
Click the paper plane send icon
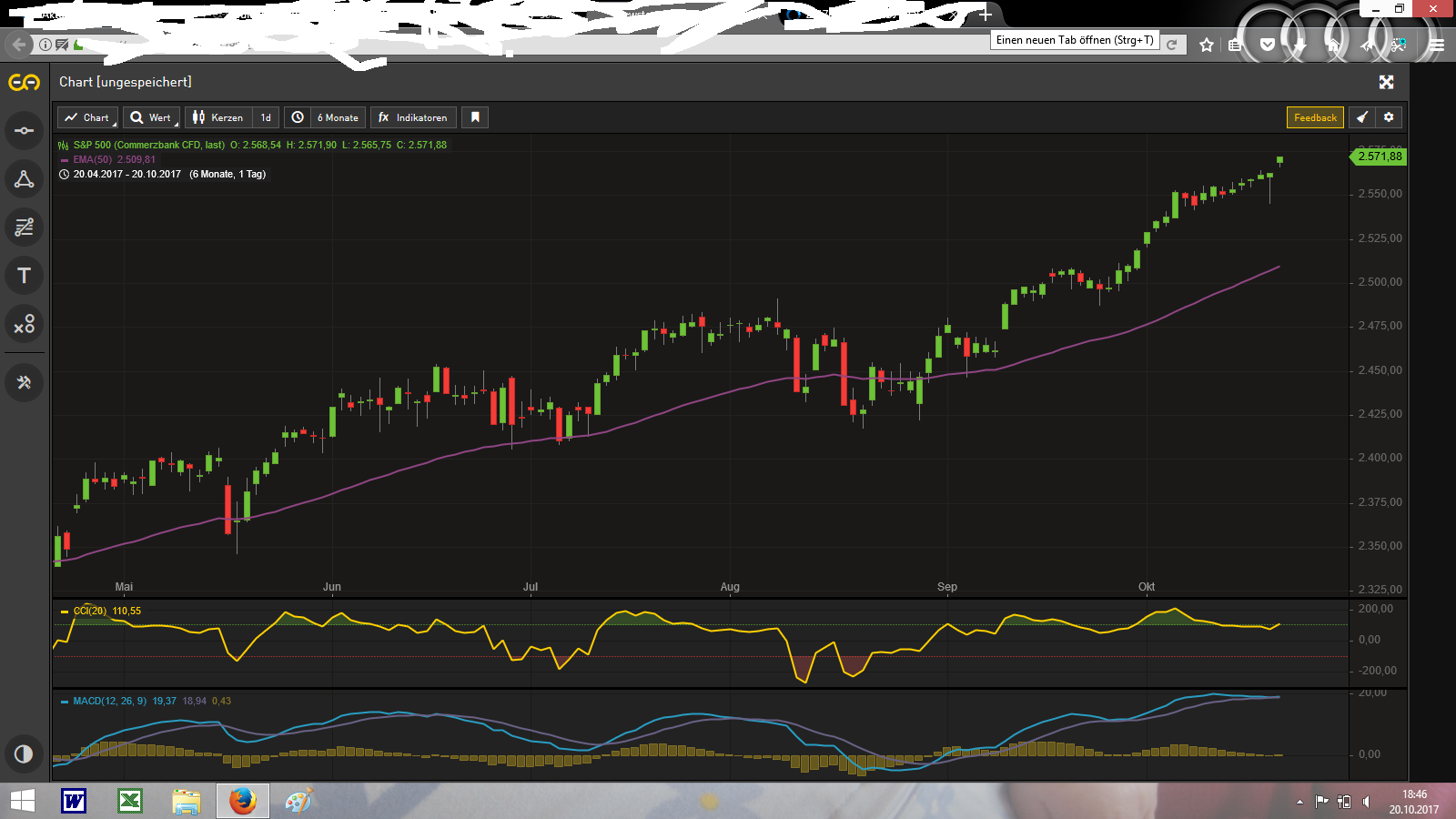1366,45
